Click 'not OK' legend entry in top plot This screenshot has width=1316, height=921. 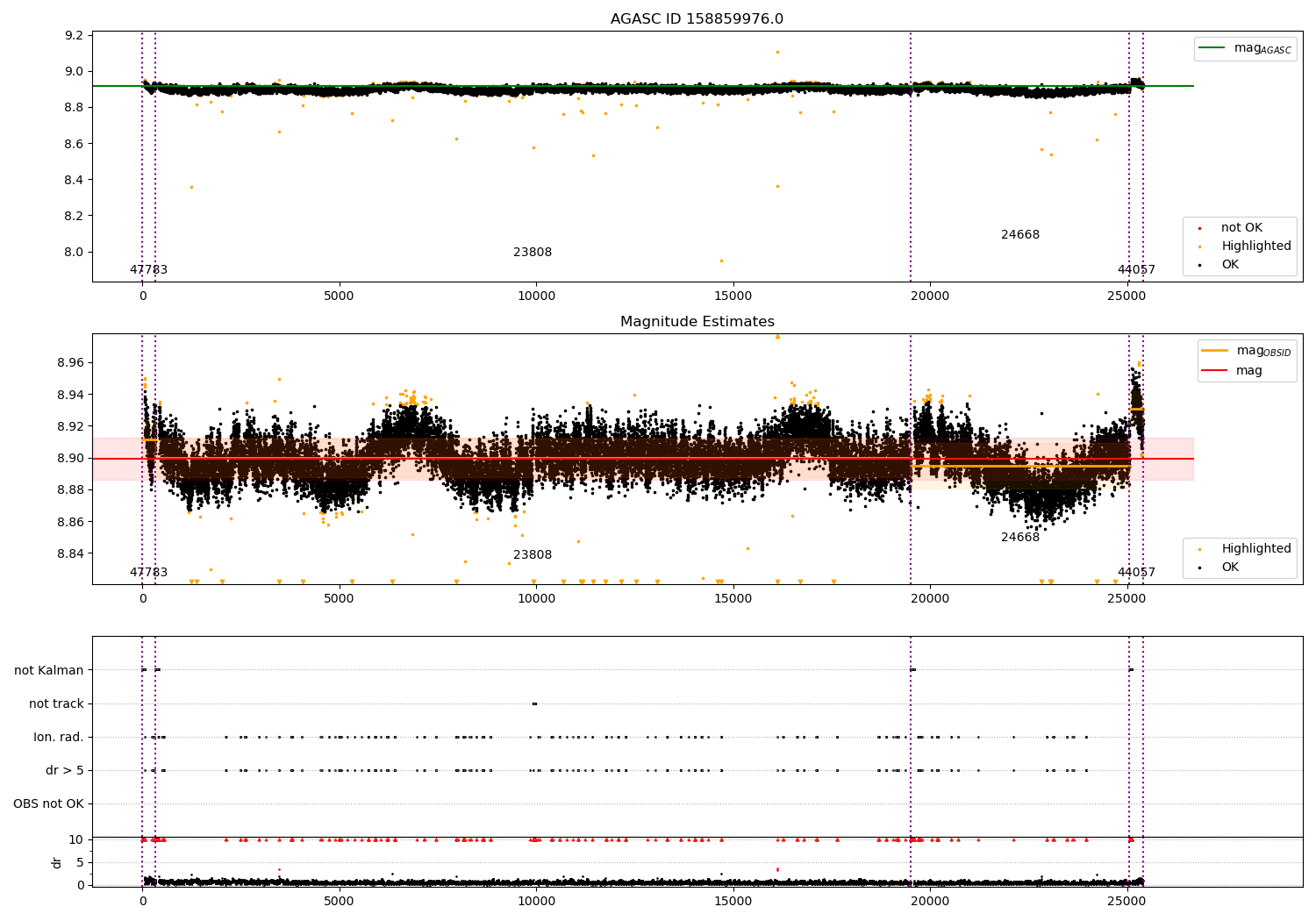[1241, 228]
